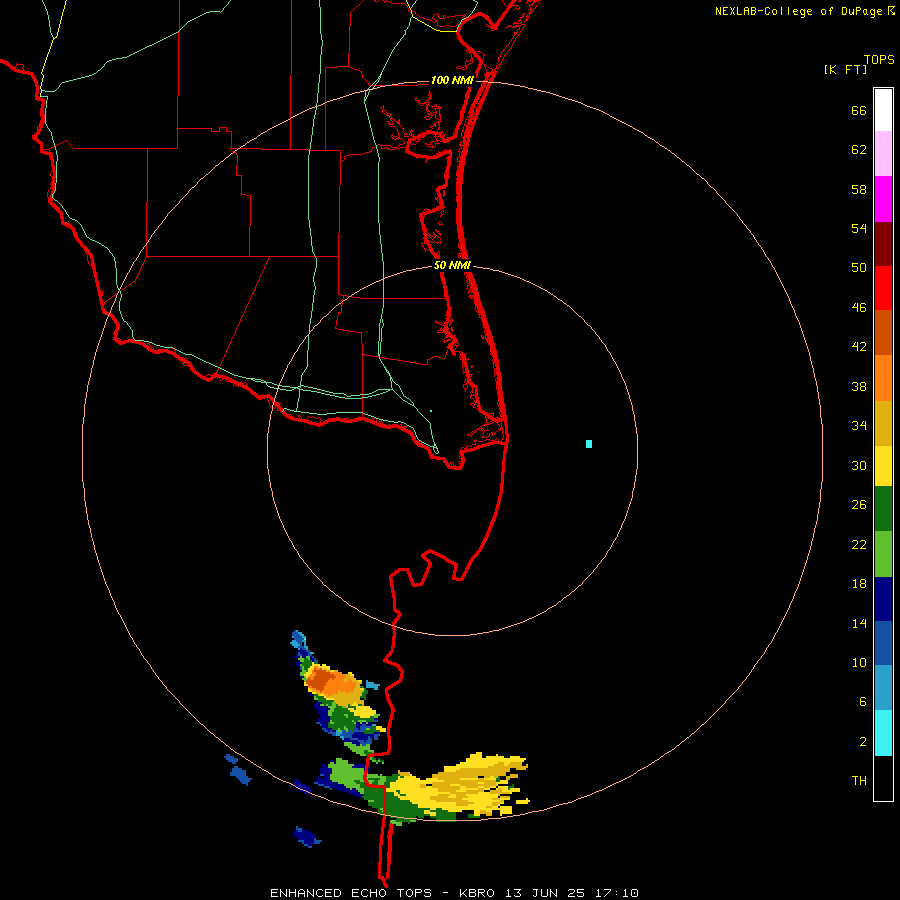Click the 18 value in the legend
This screenshot has height=900, width=900.
tap(859, 584)
